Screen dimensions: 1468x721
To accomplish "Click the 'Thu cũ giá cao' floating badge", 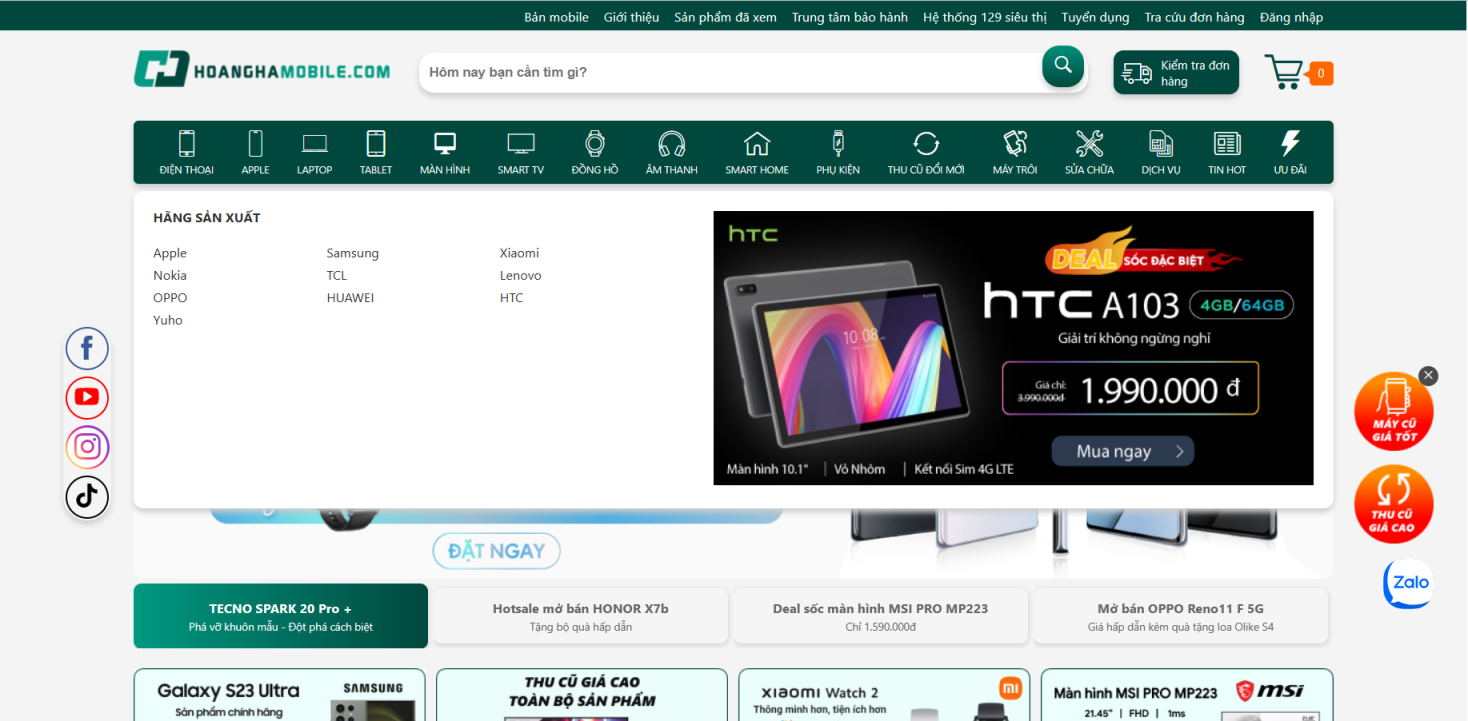I will coord(1393,504).
